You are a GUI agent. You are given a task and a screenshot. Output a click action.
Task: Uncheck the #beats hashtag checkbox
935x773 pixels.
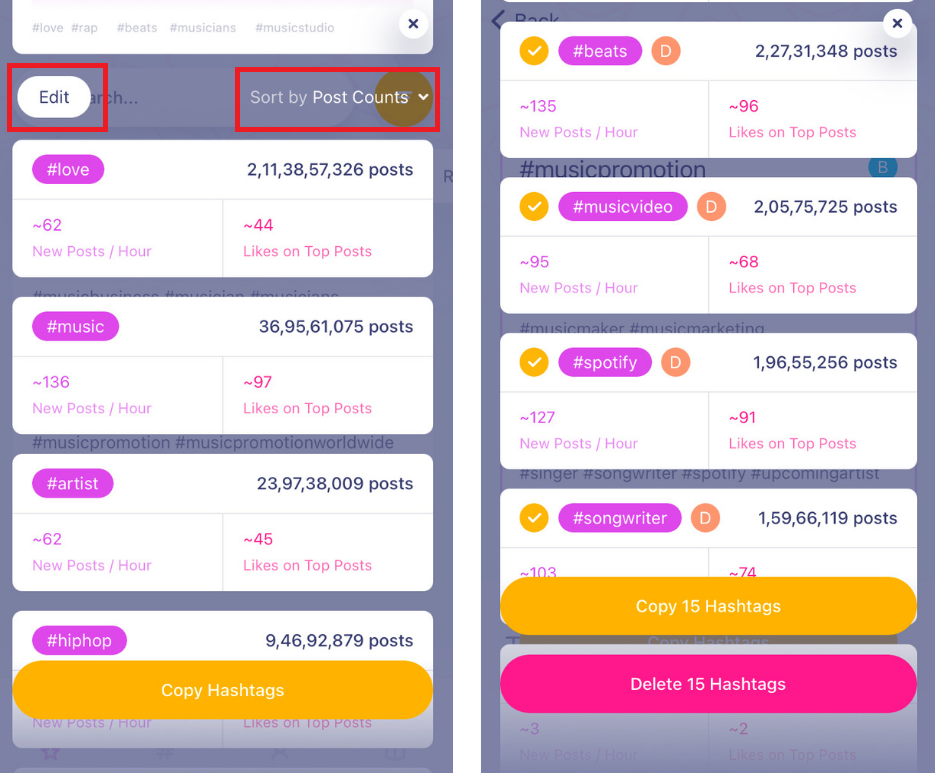535,52
